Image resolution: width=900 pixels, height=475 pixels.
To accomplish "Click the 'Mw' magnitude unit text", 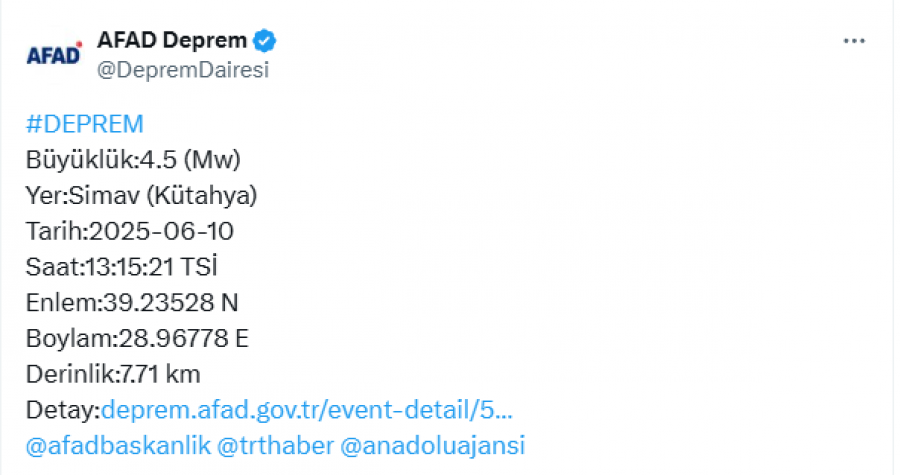I will tap(212, 159).
